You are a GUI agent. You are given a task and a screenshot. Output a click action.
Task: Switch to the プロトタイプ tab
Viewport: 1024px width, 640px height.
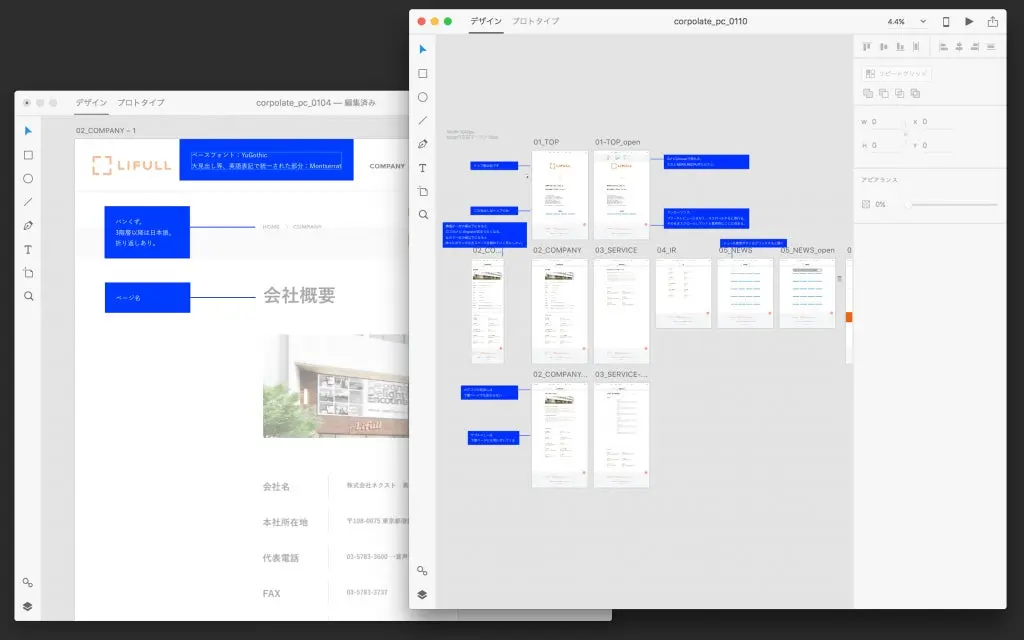click(x=534, y=20)
